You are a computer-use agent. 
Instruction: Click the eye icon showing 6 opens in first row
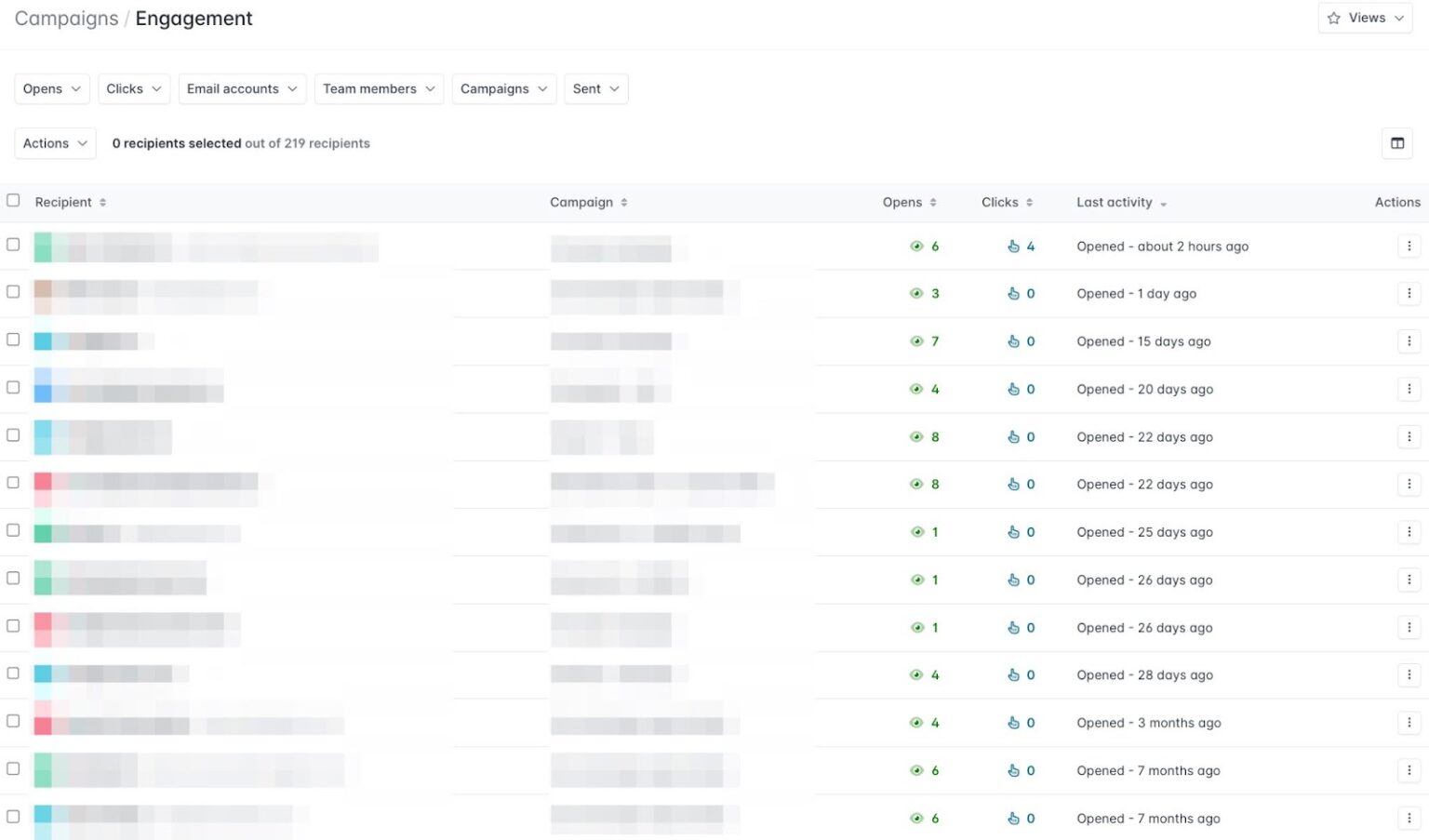917,246
